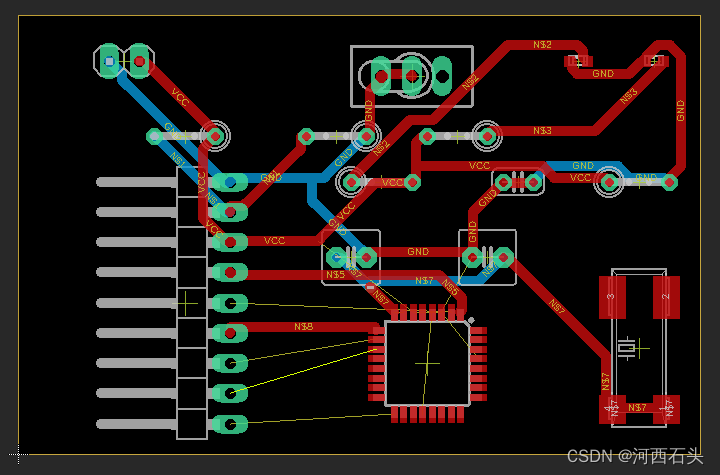Viewport: 720px width, 475px height.
Task: Select pad 3 of the crystal footprint
Action: [x=611, y=297]
